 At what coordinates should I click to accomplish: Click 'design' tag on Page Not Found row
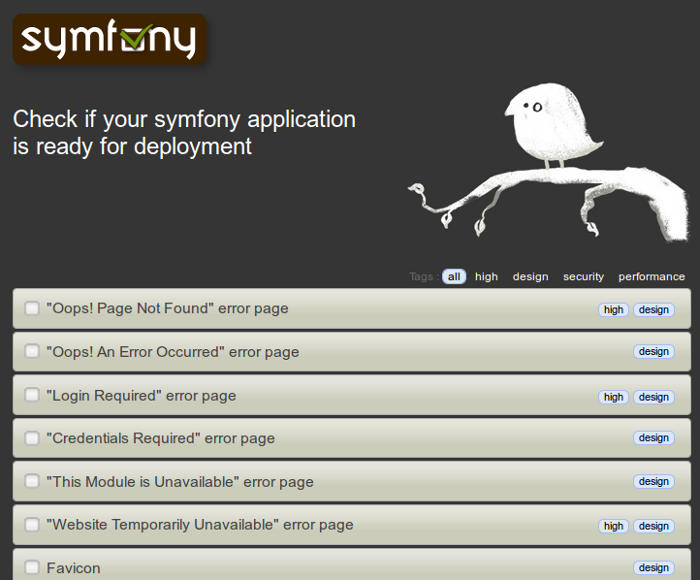(654, 310)
